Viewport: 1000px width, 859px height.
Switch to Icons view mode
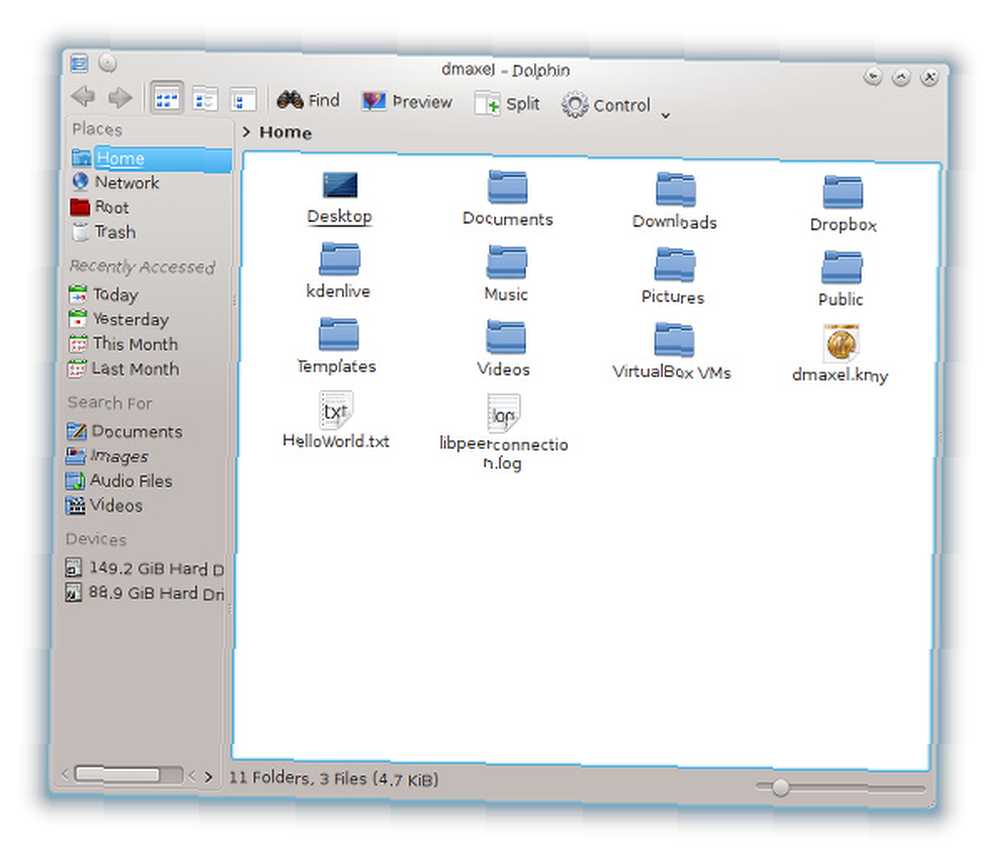[x=167, y=98]
